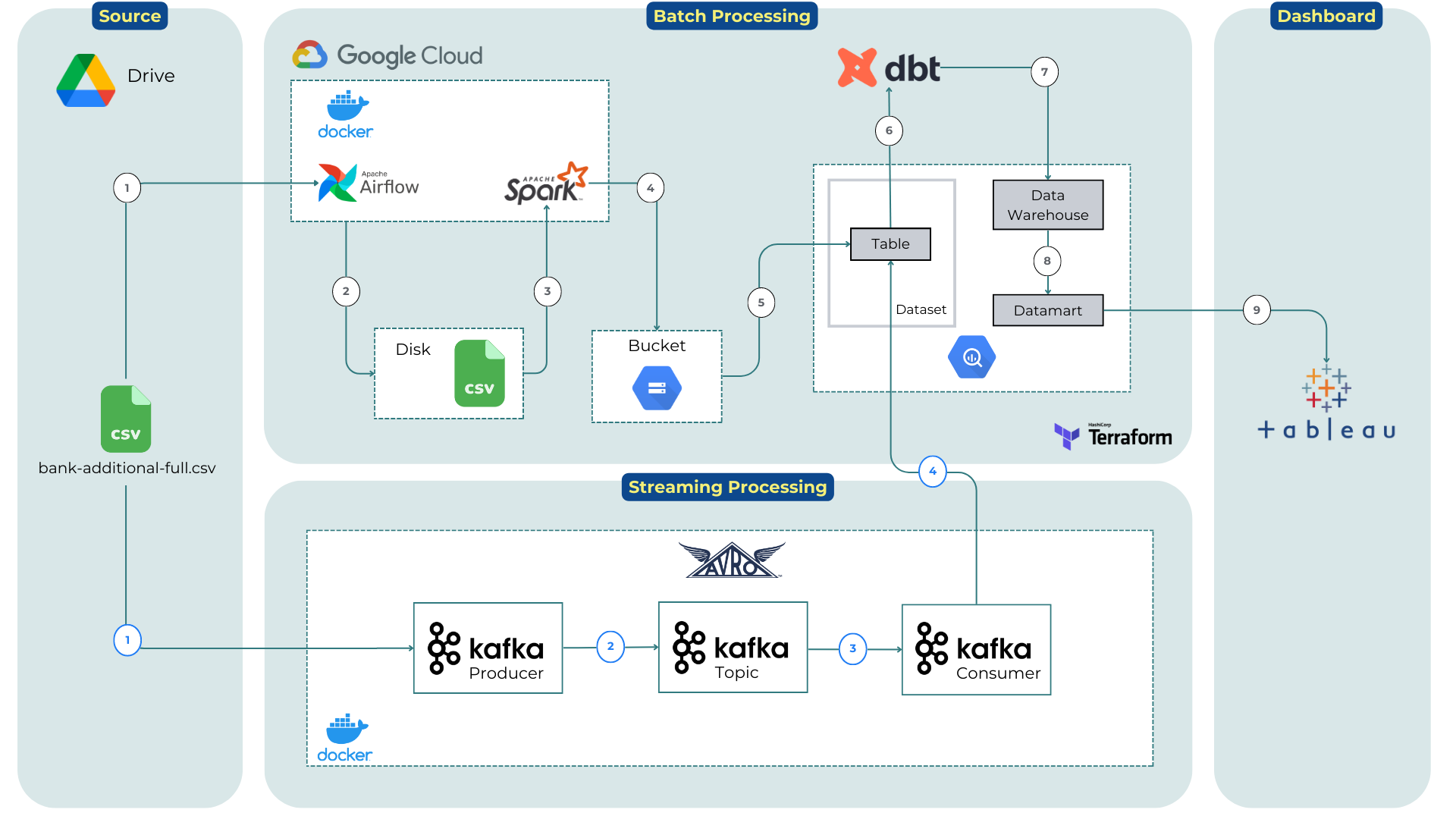The width and height of the screenshot is (1456, 819).
Task: Click the BigQuery hexagon icon
Action: point(971,356)
